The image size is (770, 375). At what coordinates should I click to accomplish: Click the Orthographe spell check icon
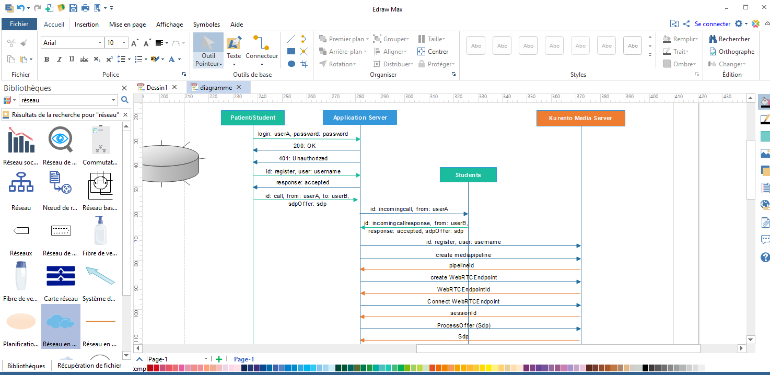point(713,51)
